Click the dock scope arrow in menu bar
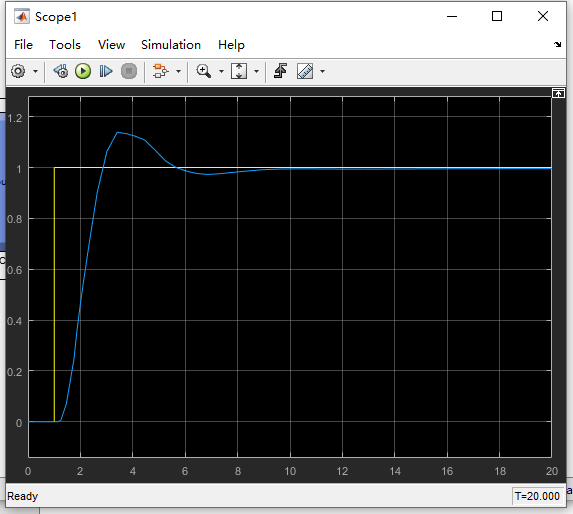 pyautogui.click(x=557, y=45)
